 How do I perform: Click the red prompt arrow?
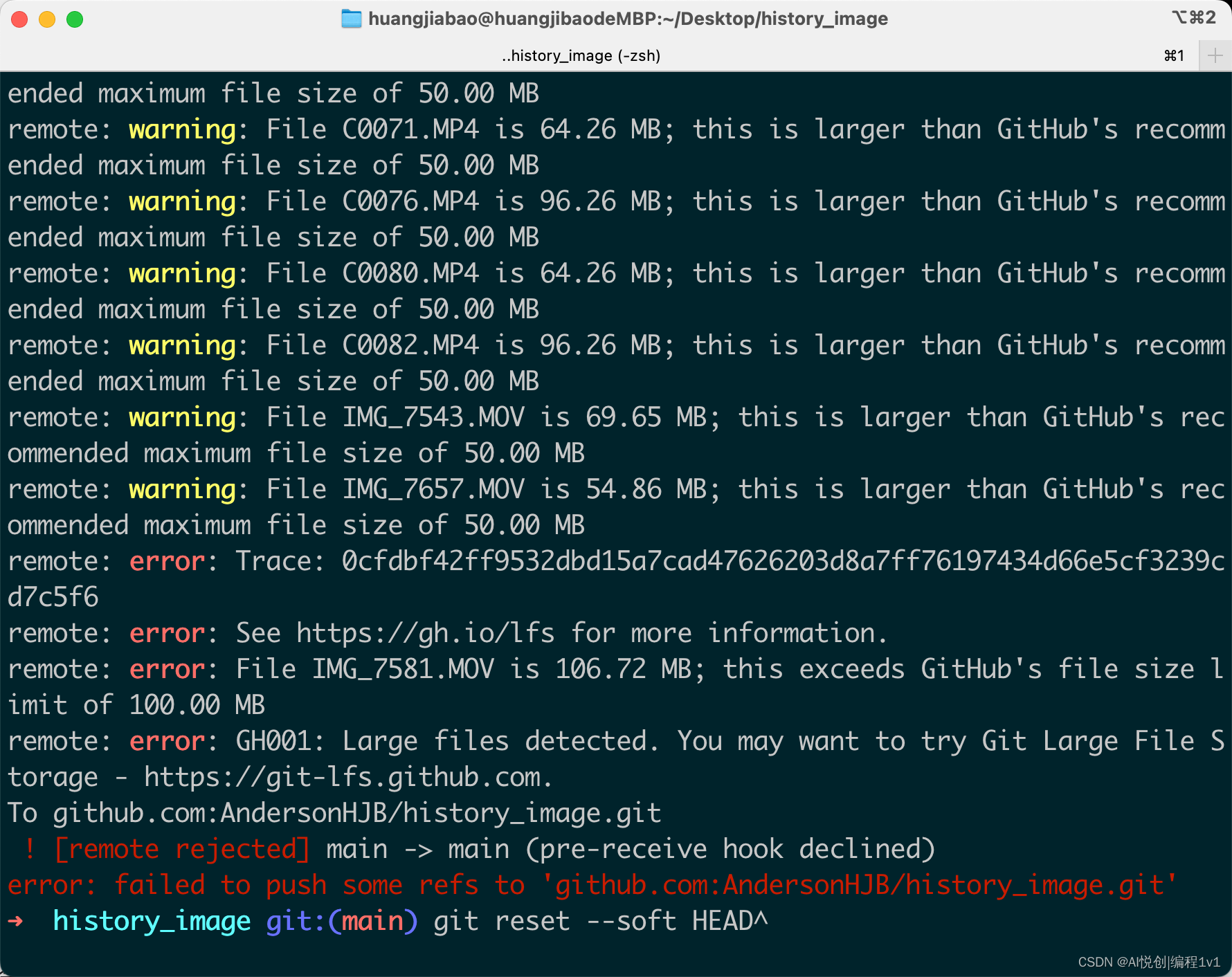click(x=16, y=921)
